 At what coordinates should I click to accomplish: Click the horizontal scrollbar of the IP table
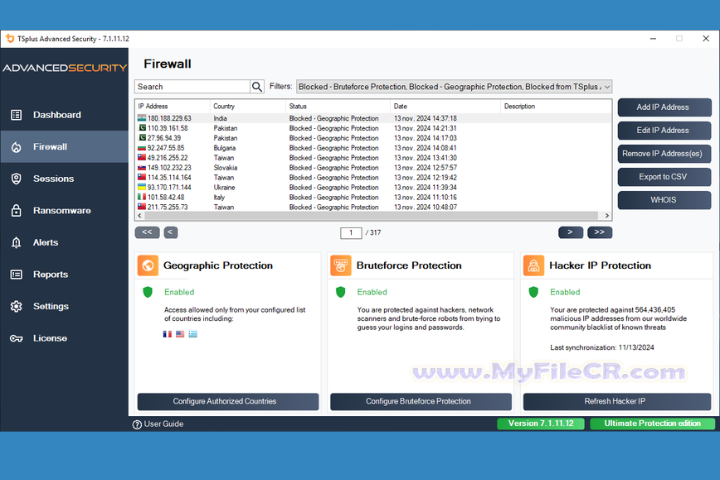pyautogui.click(x=370, y=215)
